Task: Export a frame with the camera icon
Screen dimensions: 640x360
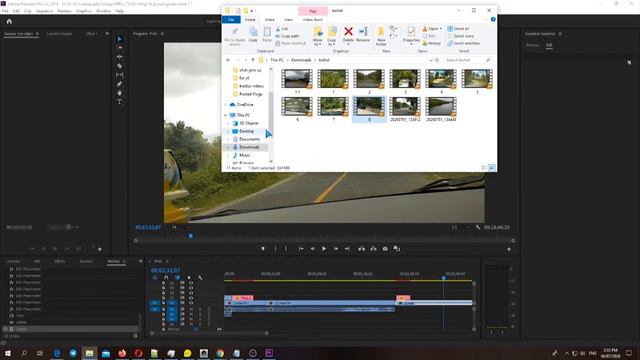Action: point(385,249)
